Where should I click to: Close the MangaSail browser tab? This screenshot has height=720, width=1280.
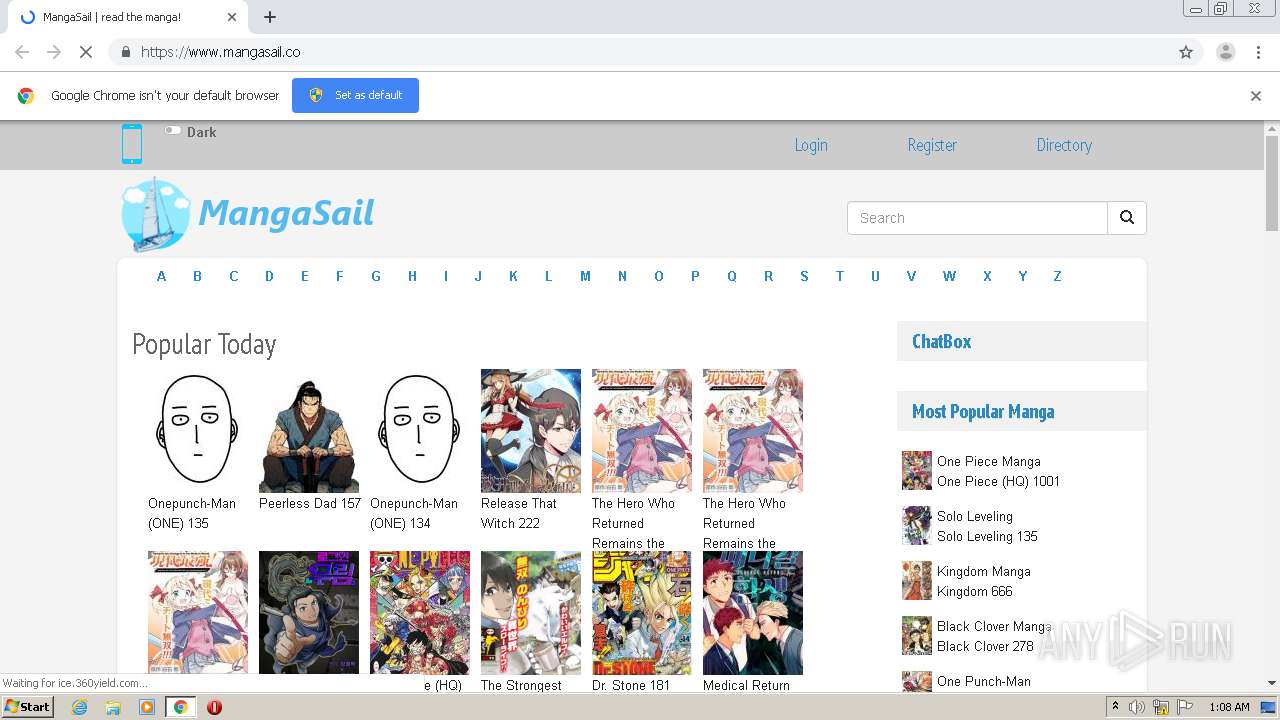tap(232, 17)
